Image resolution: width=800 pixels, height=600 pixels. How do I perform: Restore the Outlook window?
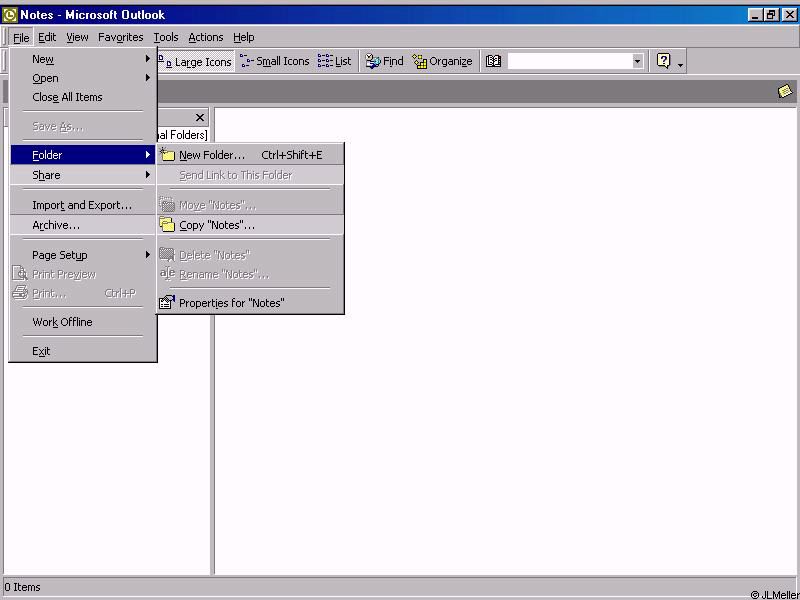(x=771, y=15)
